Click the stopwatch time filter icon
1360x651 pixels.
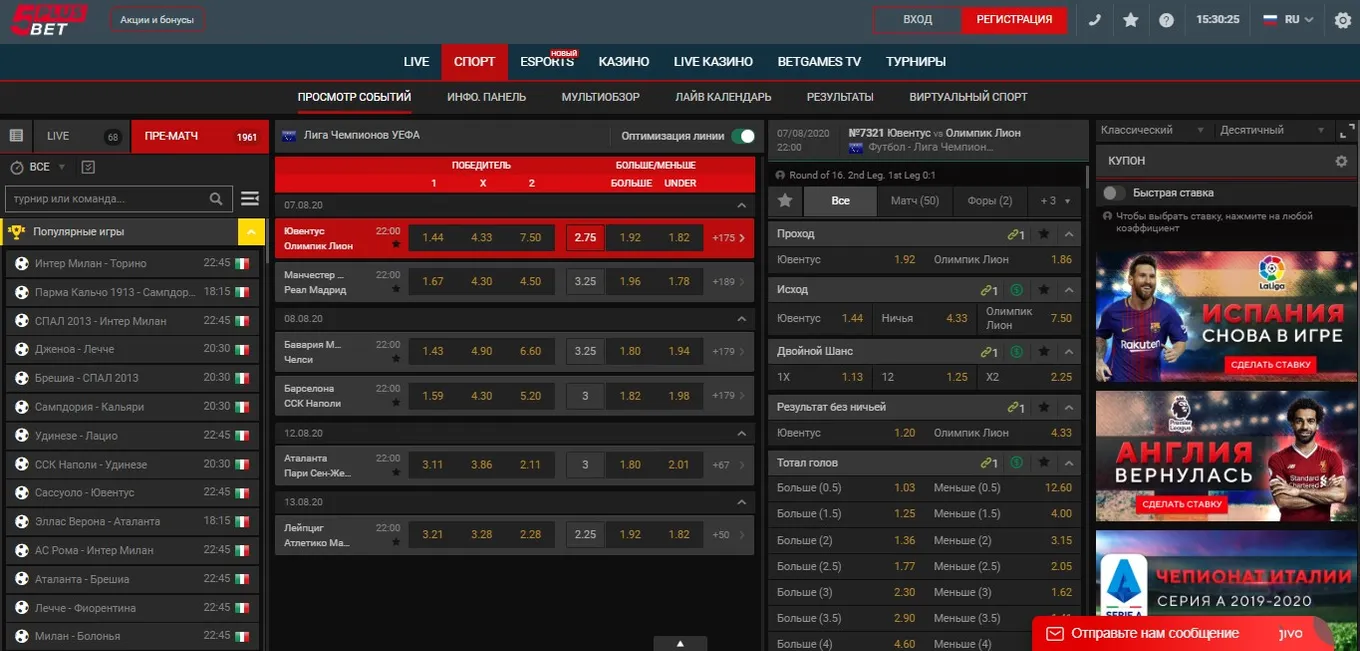pos(16,167)
